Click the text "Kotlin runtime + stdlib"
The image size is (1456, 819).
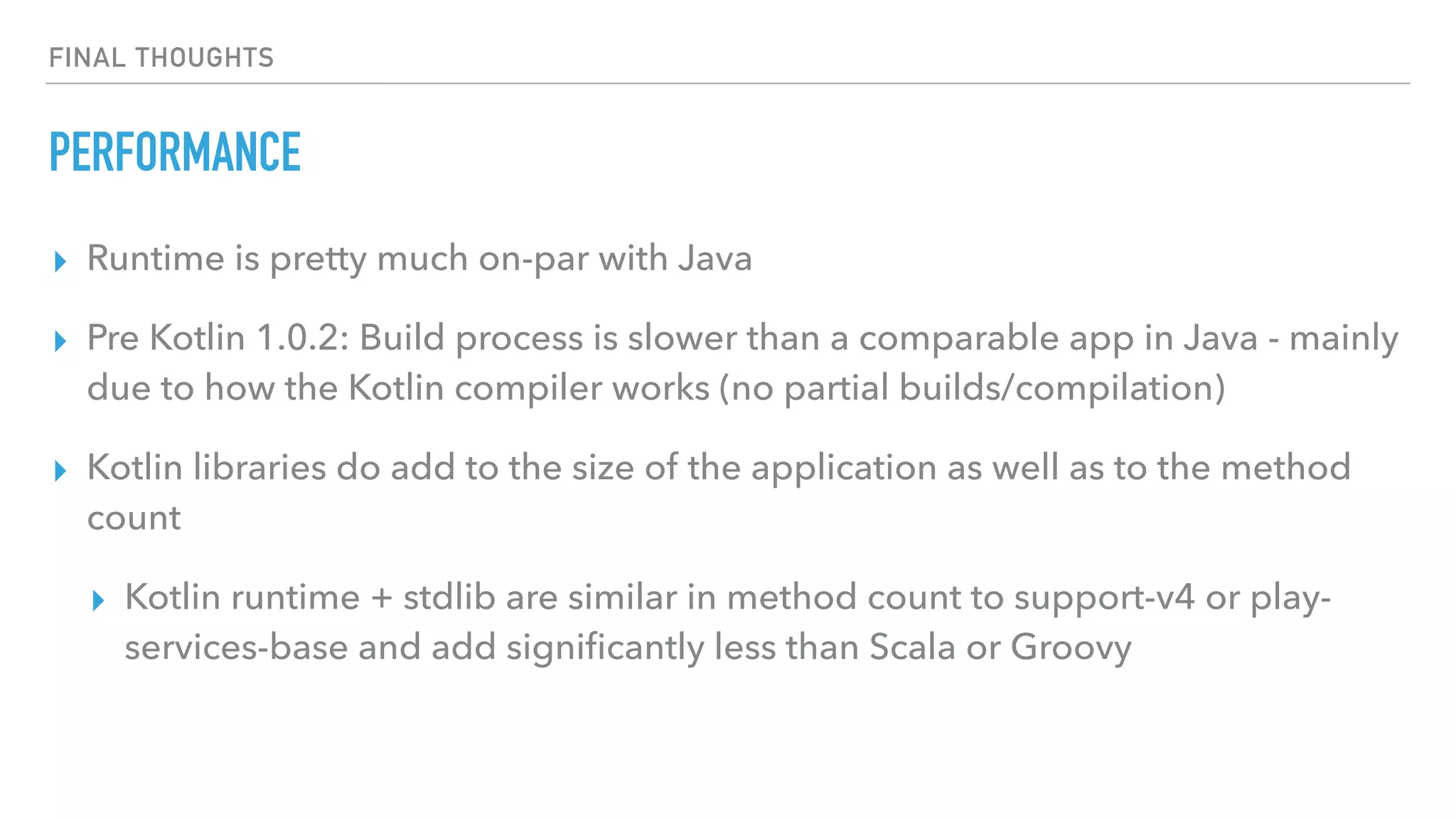pyautogui.click(x=310, y=597)
